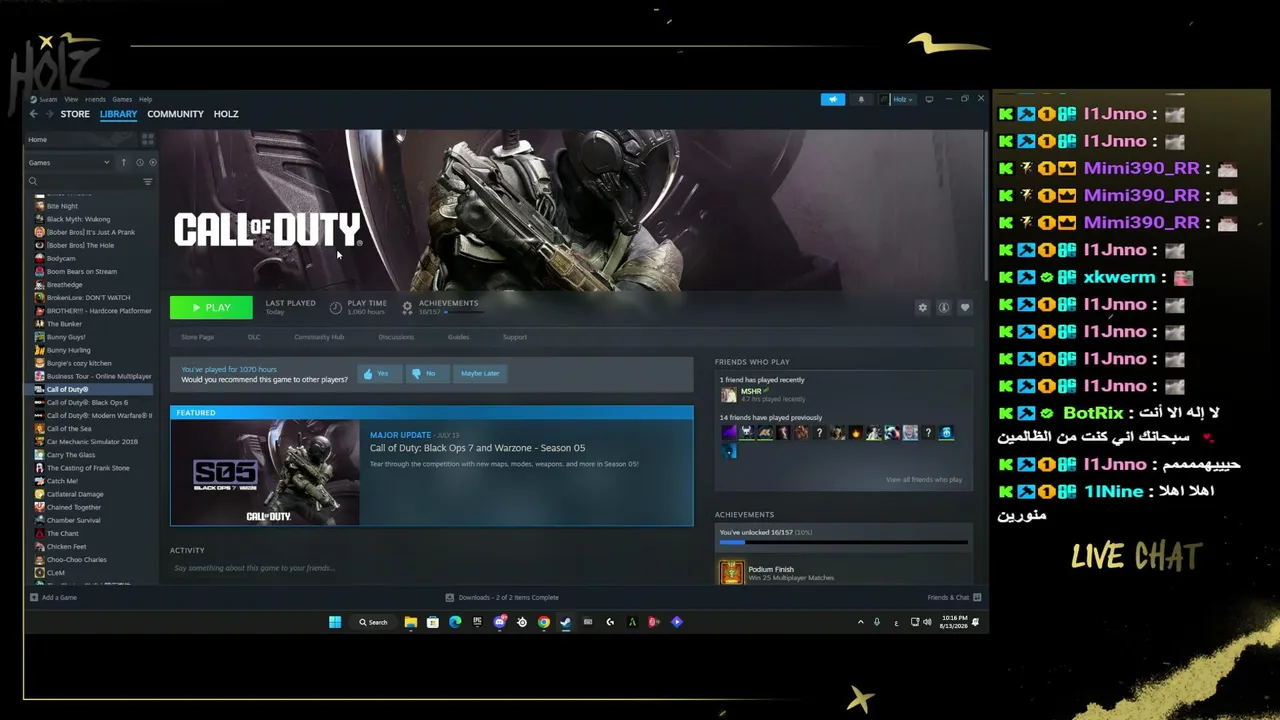Open Google Chrome from the taskbar
This screenshot has width=1280, height=720.
coord(543,622)
